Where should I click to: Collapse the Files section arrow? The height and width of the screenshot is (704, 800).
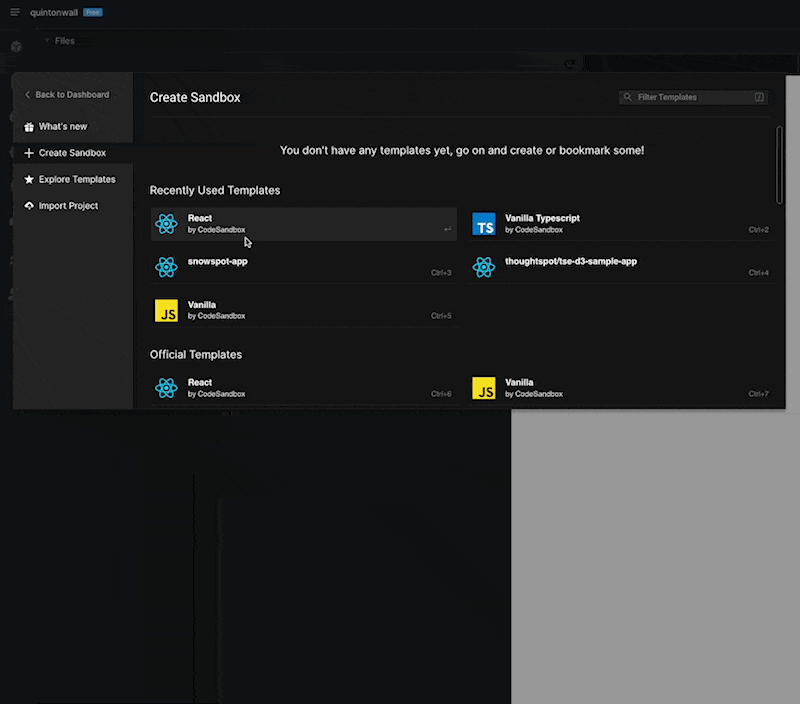click(x=47, y=40)
